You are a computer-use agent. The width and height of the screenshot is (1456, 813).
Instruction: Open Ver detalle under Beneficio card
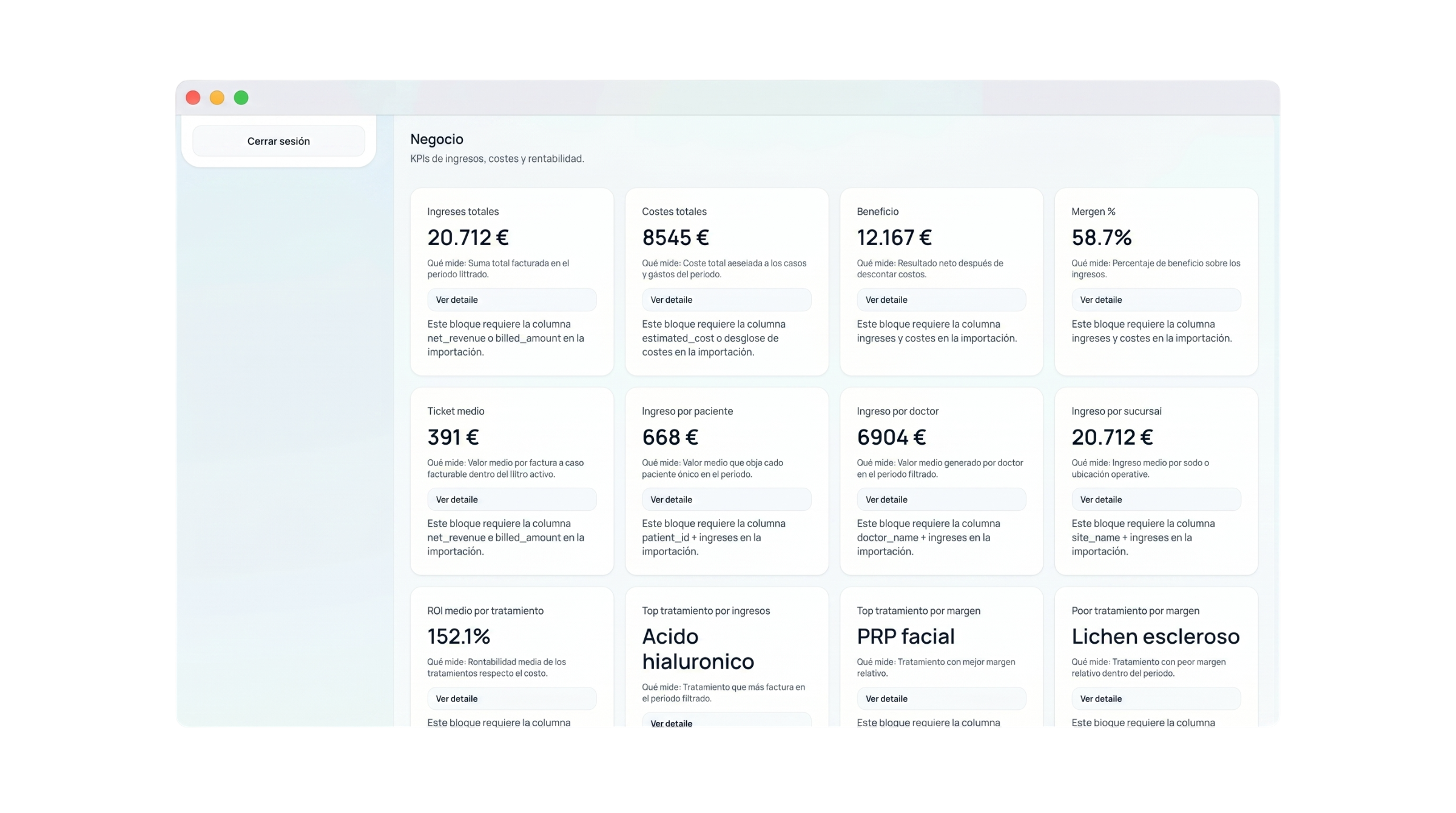941,300
